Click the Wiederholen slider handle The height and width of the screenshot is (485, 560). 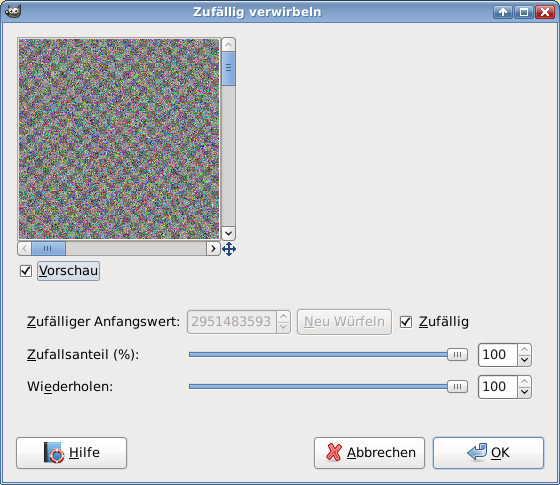458,386
